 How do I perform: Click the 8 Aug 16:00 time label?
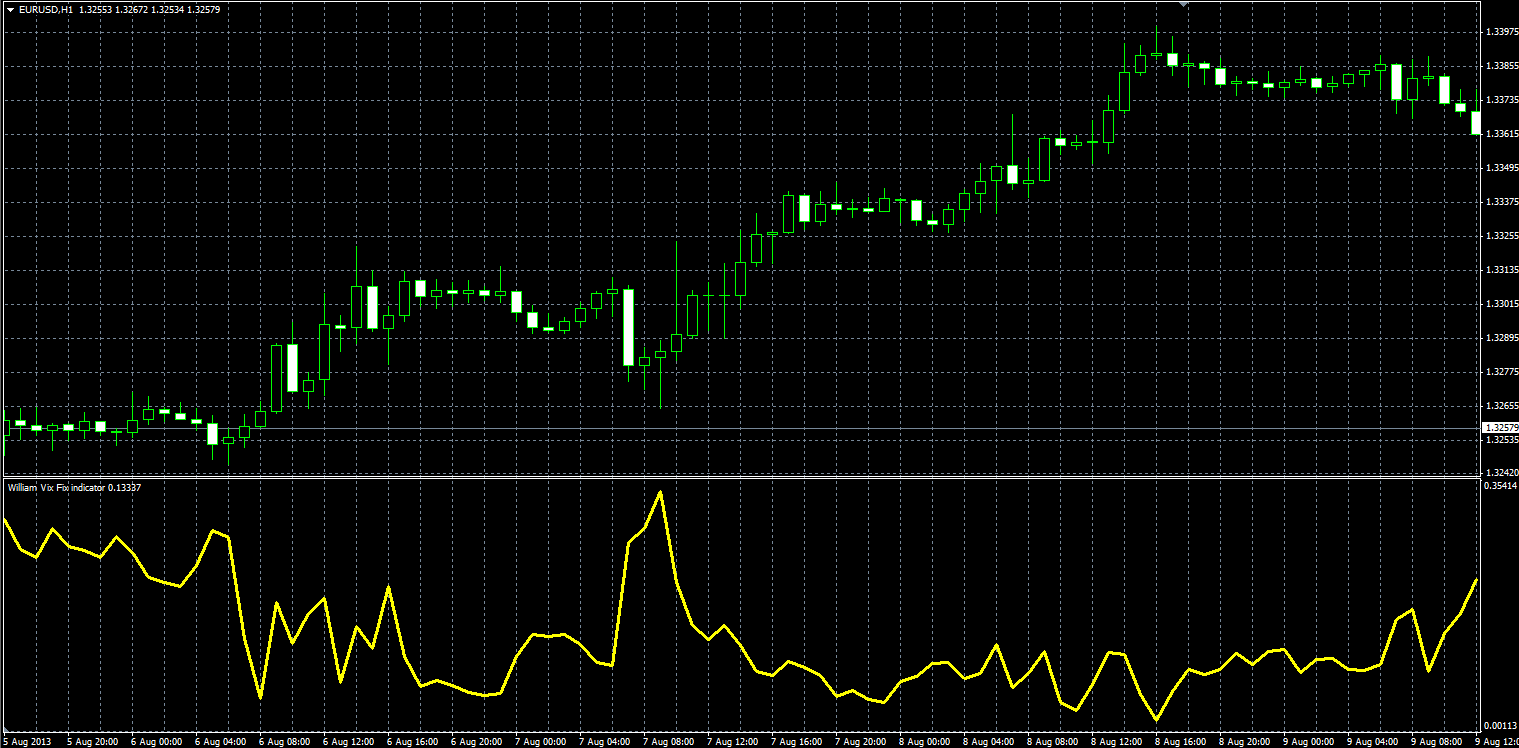coord(1180,742)
